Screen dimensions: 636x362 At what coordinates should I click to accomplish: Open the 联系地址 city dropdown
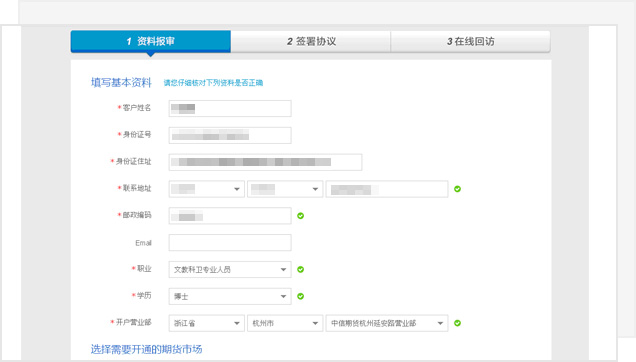click(285, 189)
